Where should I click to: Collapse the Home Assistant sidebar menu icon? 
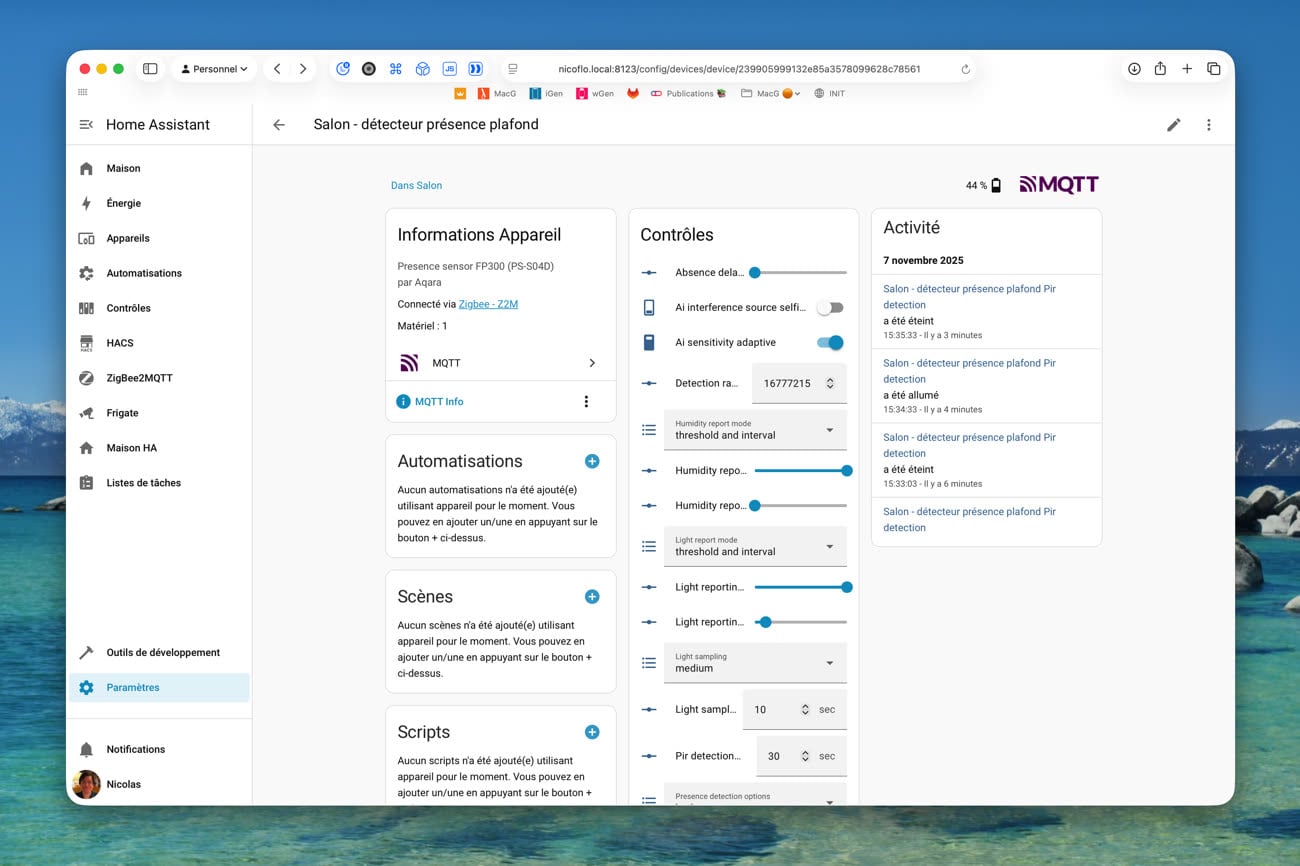(86, 125)
